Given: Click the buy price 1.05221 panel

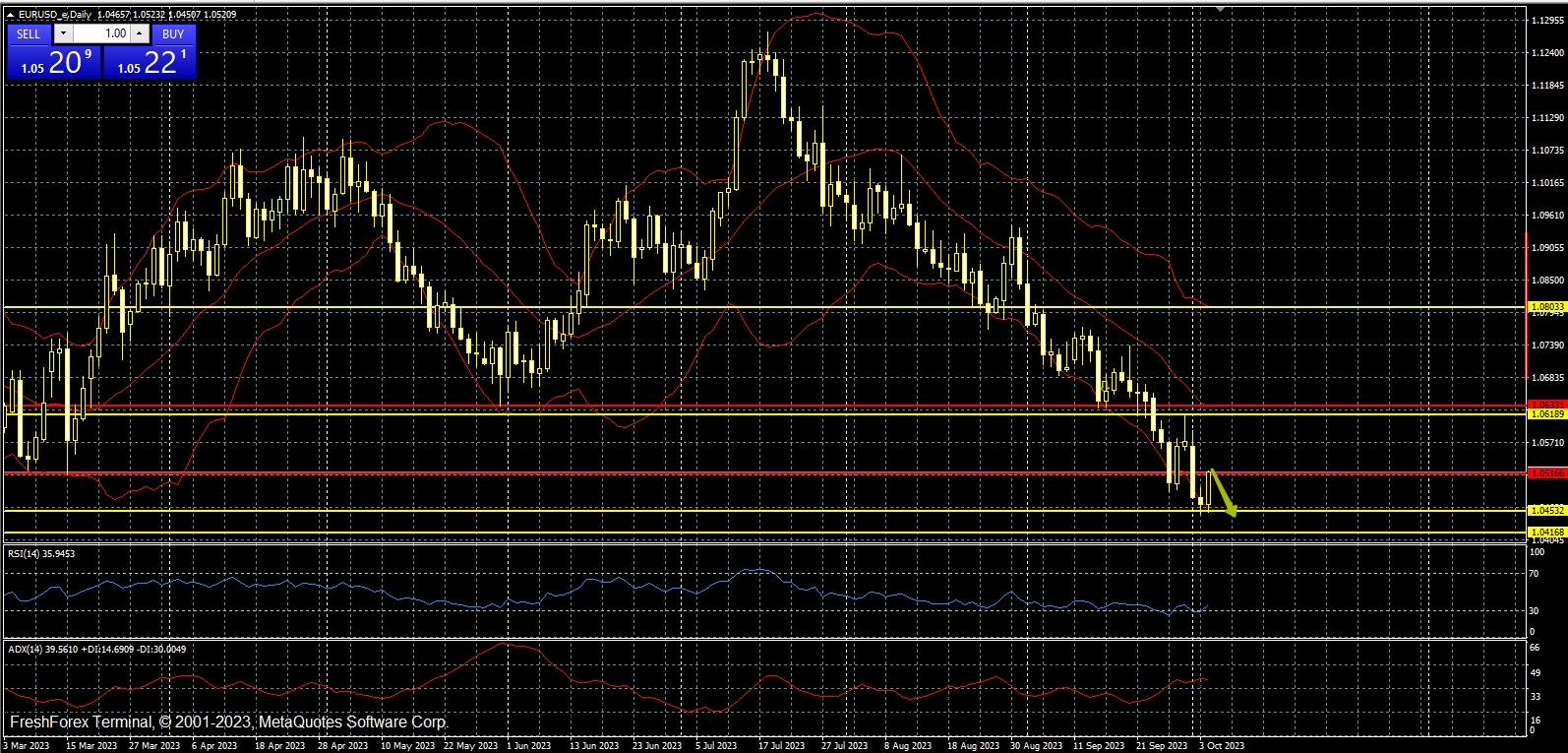Looking at the screenshot, I should coord(150,63).
